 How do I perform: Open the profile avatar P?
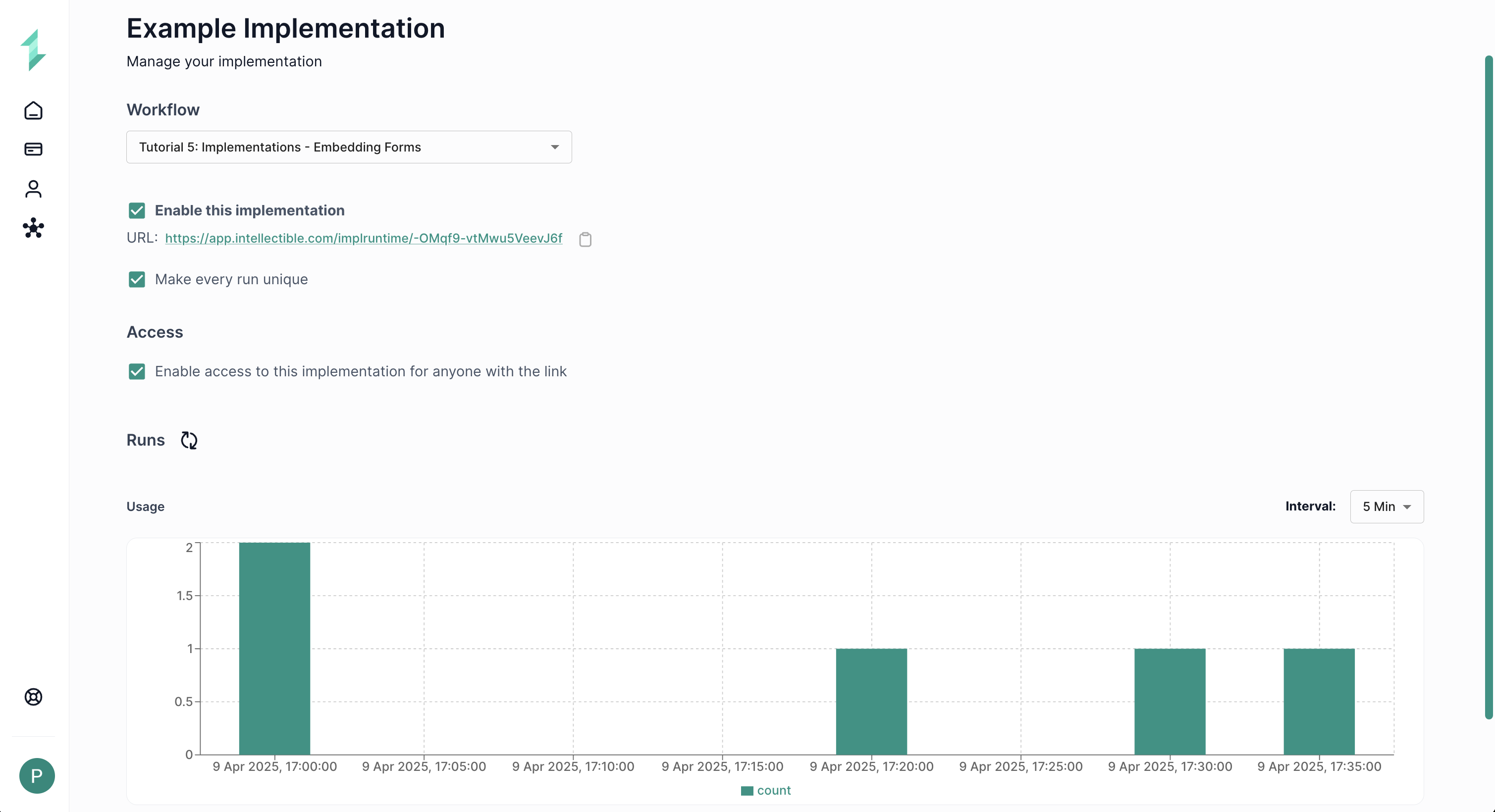pyautogui.click(x=37, y=775)
